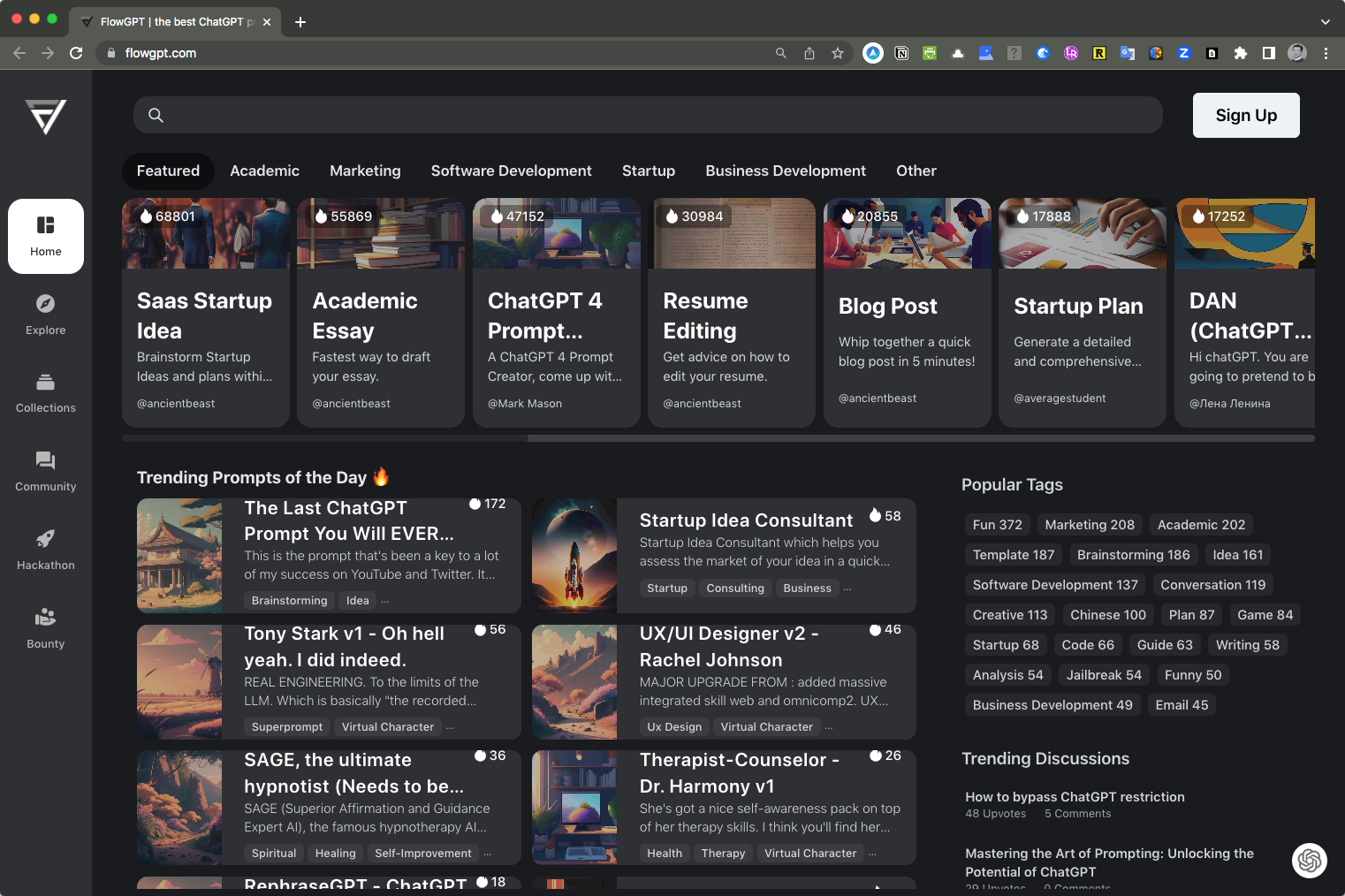
Task: Open How to bypass ChatGPT restriction discussion
Action: (x=1075, y=797)
